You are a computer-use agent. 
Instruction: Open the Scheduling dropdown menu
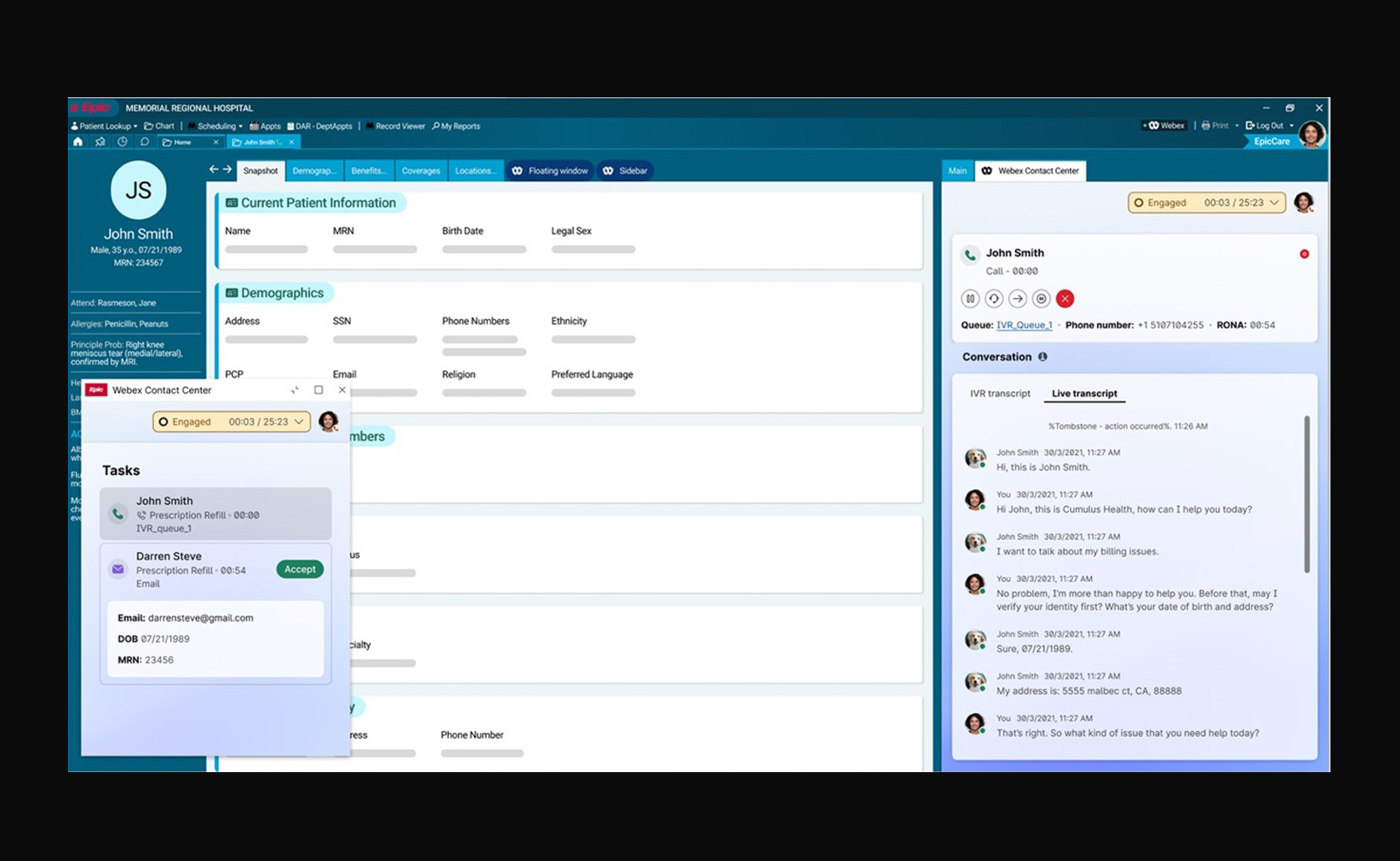pos(216,126)
